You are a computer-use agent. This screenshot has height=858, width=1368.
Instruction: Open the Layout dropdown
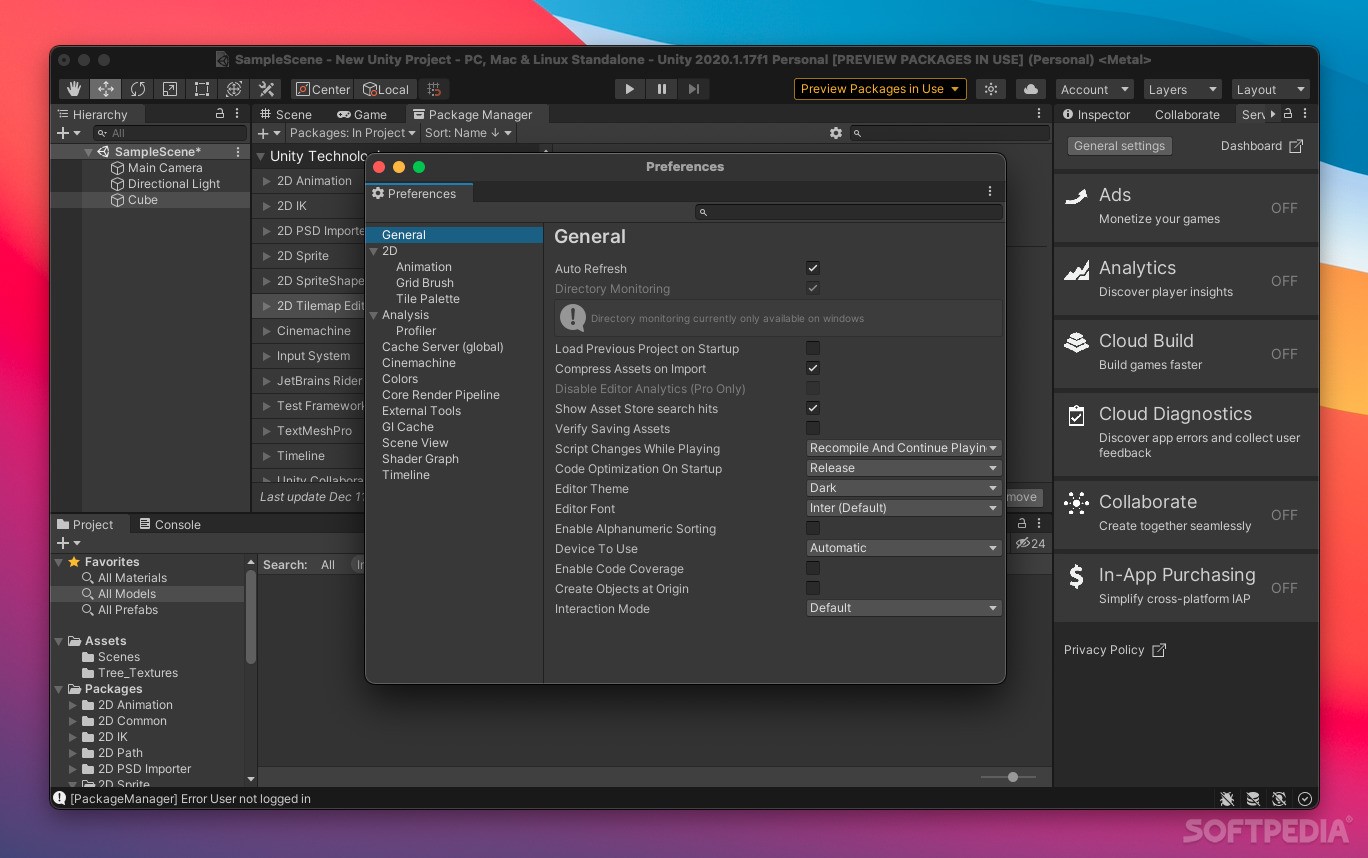(1270, 89)
